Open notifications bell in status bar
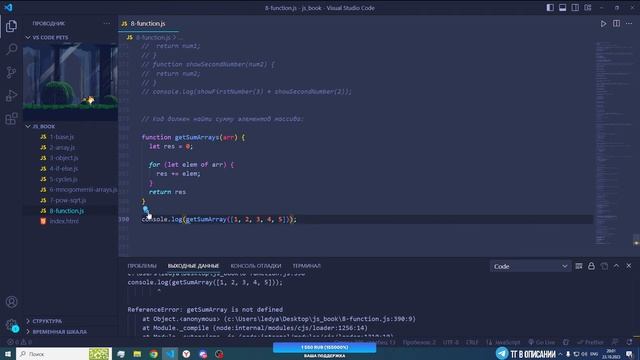This screenshot has height=360, width=640. tap(629, 342)
